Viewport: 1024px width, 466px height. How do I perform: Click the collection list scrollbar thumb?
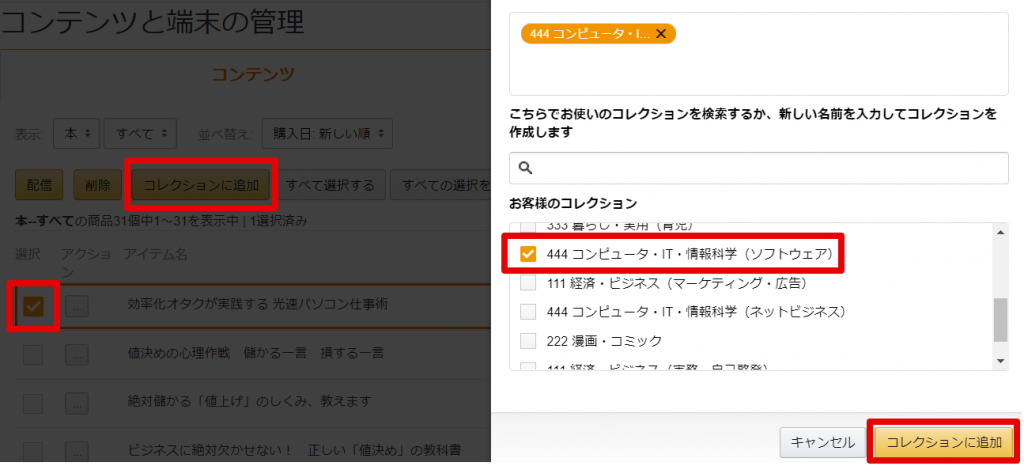[1000, 320]
